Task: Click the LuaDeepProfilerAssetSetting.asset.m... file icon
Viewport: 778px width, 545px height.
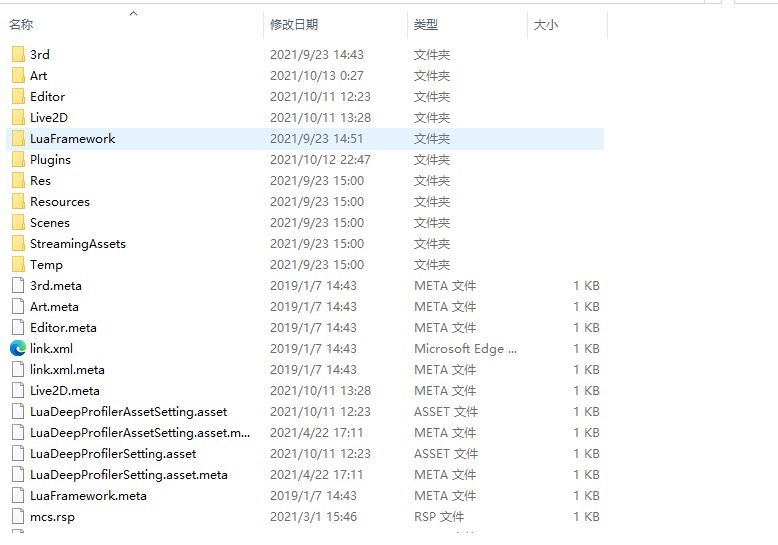Action: pos(18,432)
